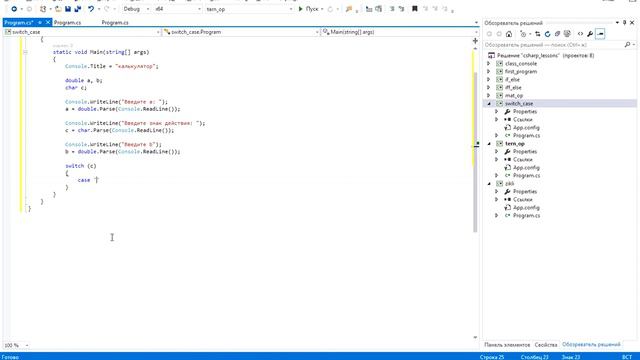640x360 pixels.
Task: Sync with active document in Solution Explorer
Action: [x=538, y=34]
